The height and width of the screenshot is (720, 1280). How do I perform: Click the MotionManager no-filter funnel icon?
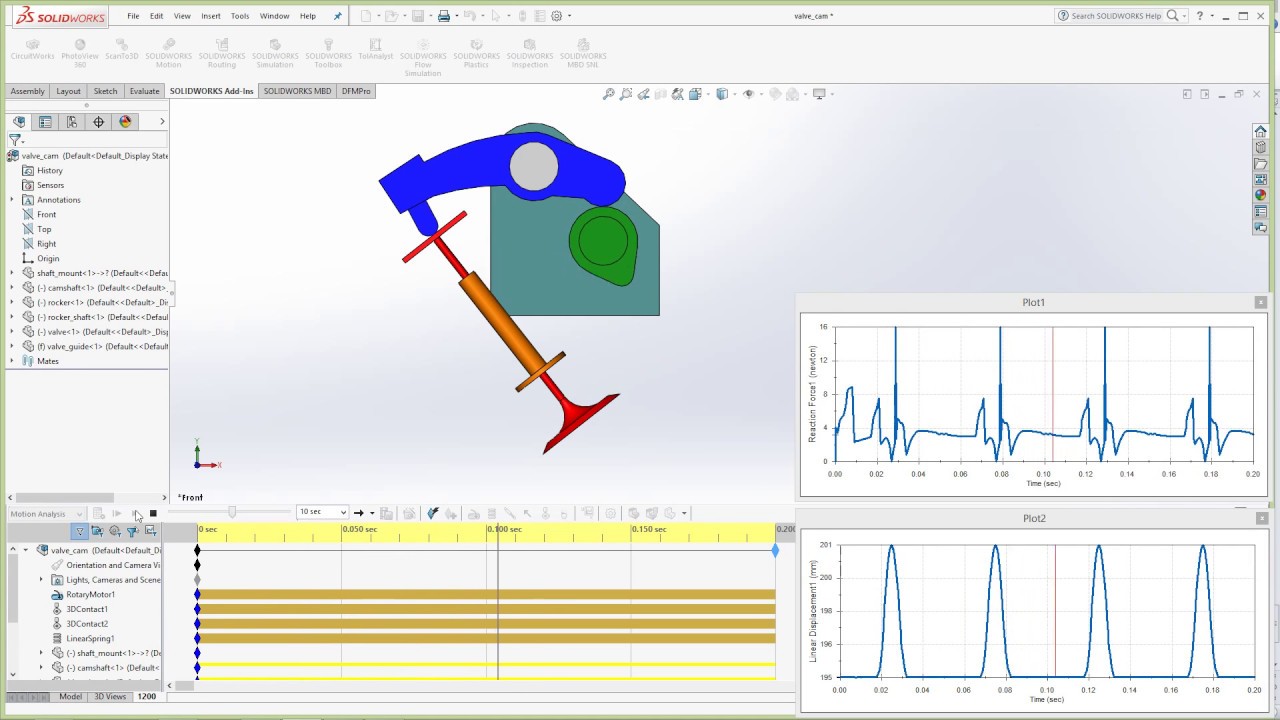[79, 531]
